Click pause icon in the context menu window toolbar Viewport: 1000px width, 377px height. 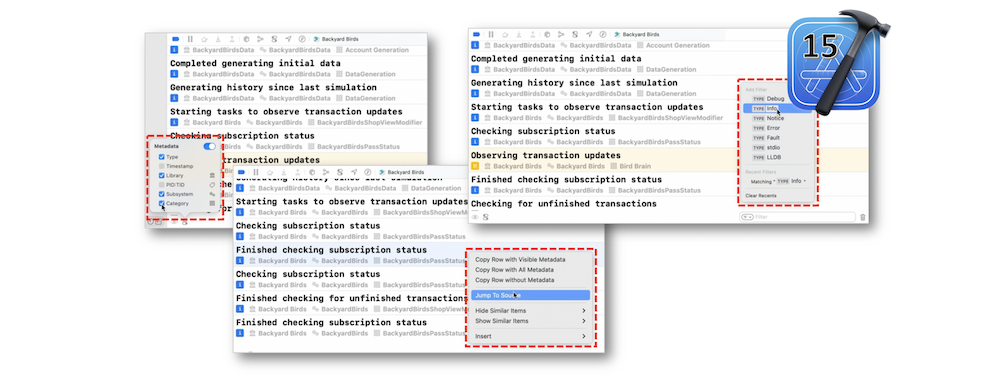click(256, 172)
